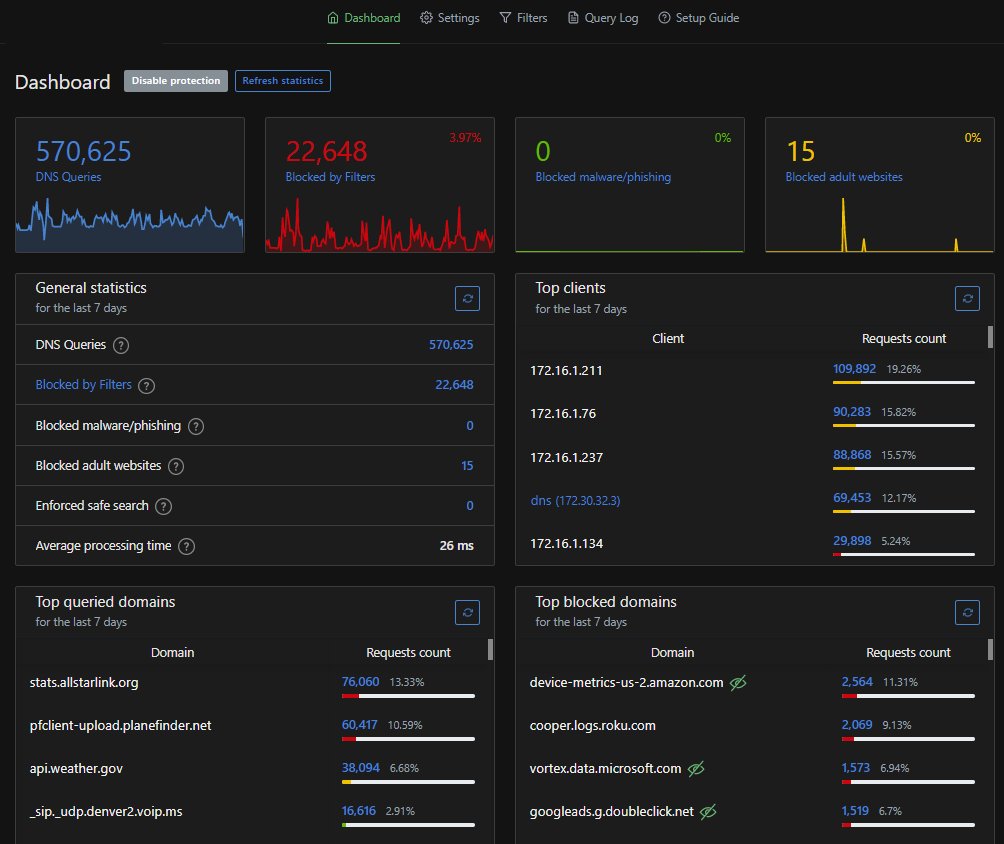Open the Setup Guide tab
Screen dimensions: 1004x844
698,17
